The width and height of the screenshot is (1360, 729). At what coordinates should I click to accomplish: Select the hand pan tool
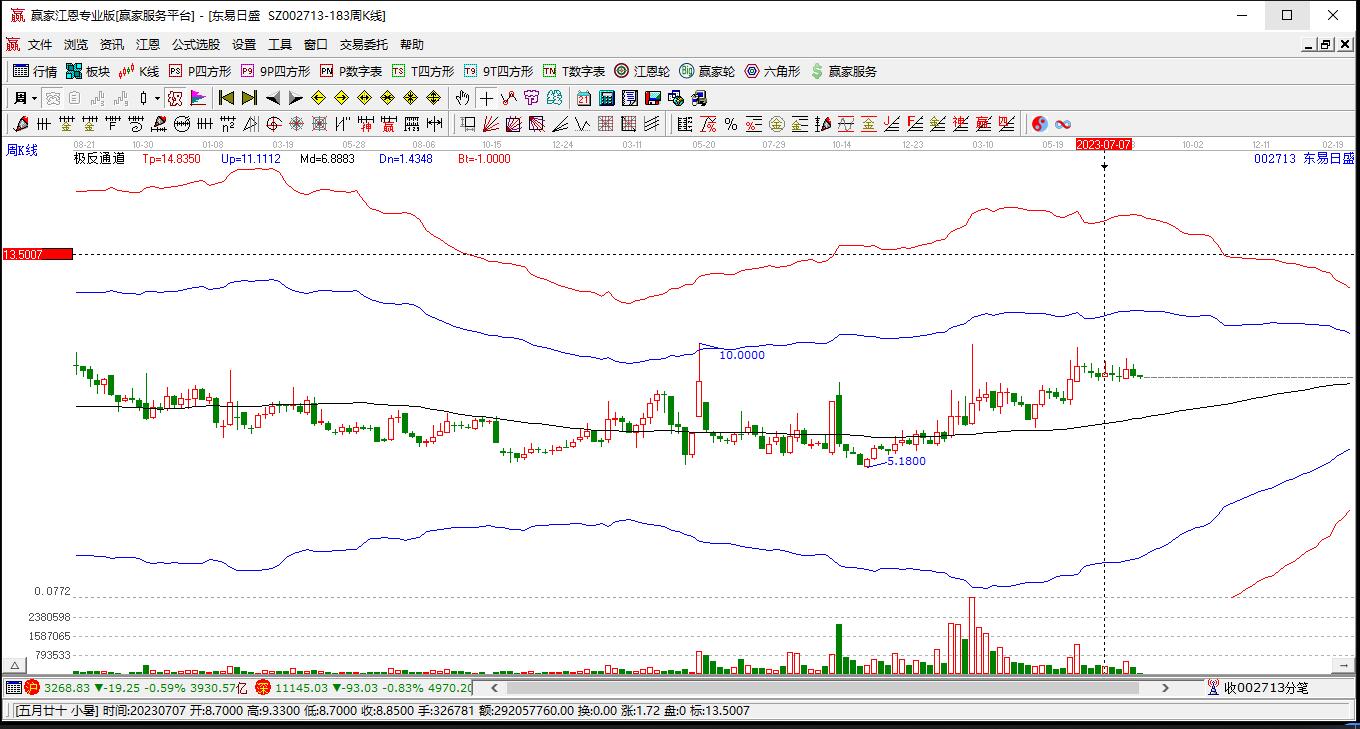coord(462,98)
